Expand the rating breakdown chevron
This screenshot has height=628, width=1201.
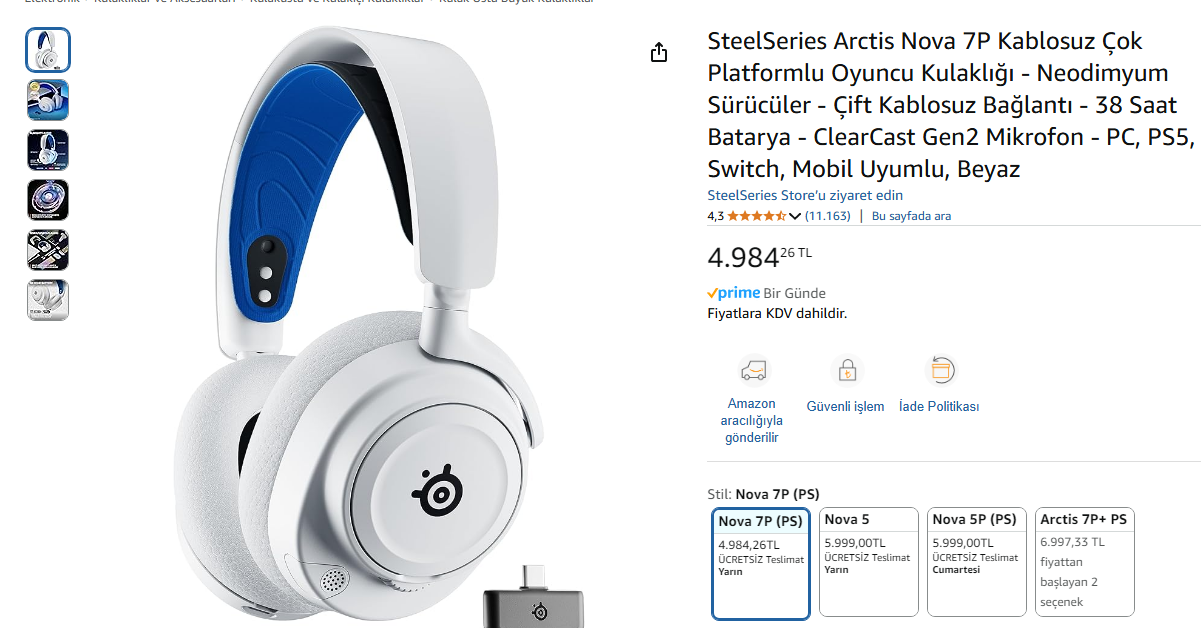click(x=795, y=216)
